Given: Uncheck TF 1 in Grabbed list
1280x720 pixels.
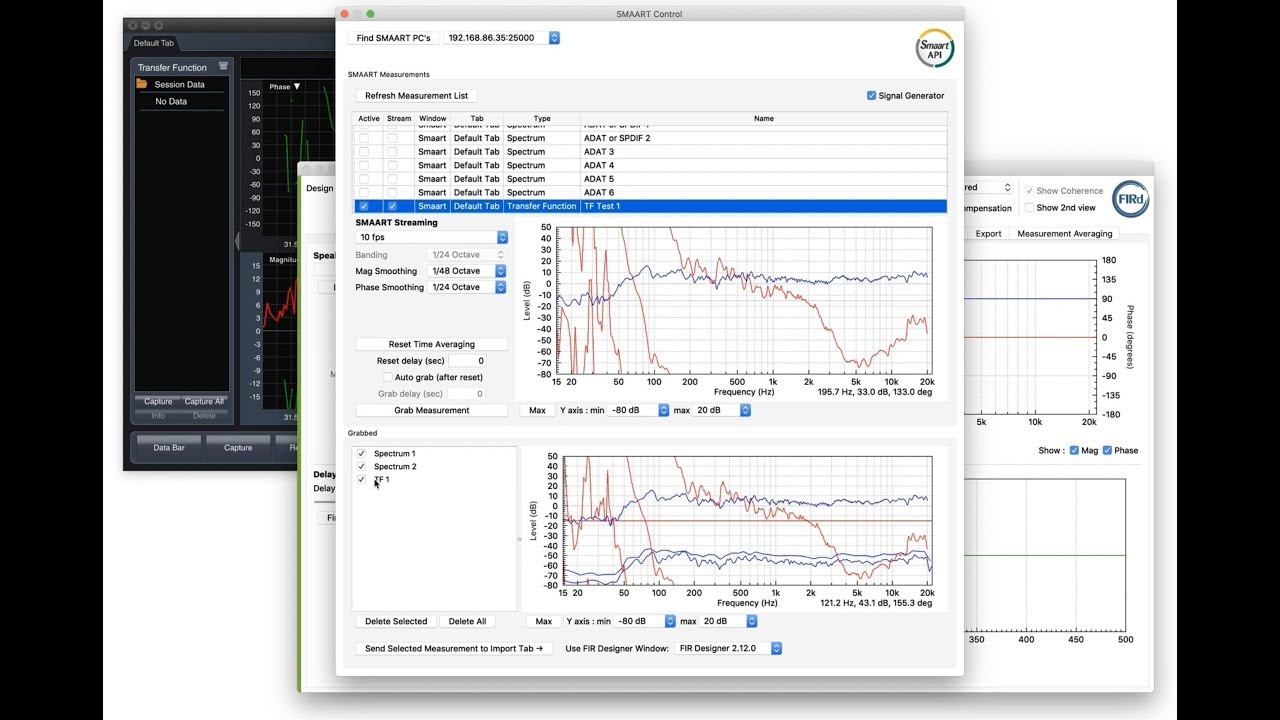Looking at the screenshot, I should tap(362, 479).
